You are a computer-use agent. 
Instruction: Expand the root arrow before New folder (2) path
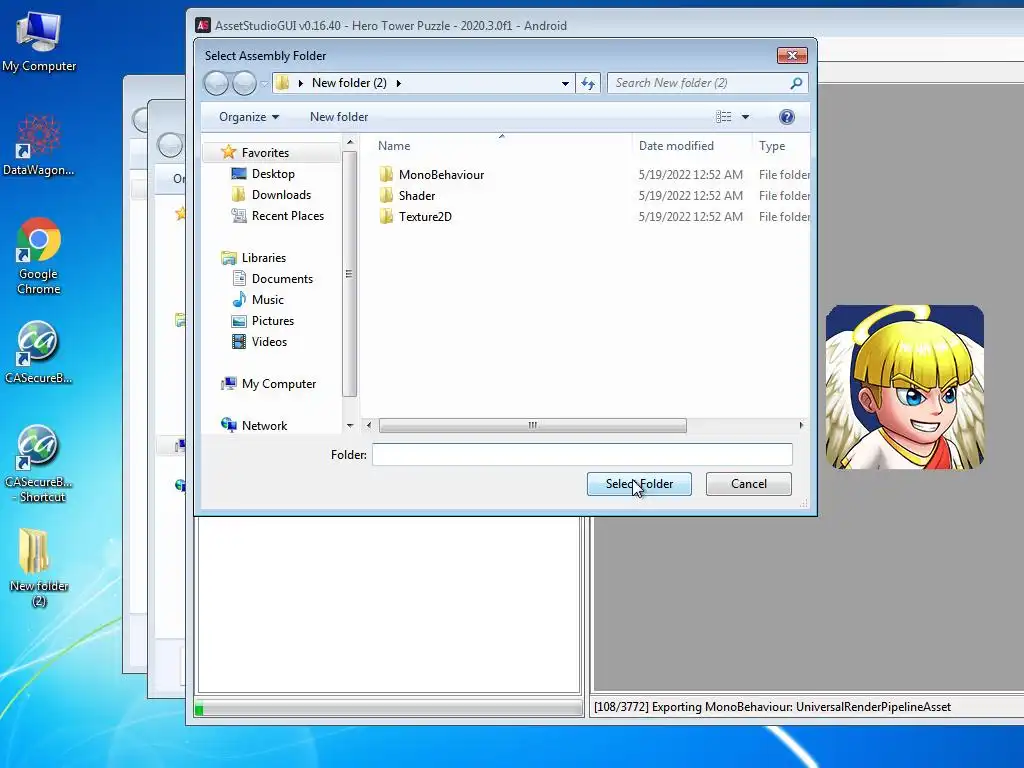[300, 84]
